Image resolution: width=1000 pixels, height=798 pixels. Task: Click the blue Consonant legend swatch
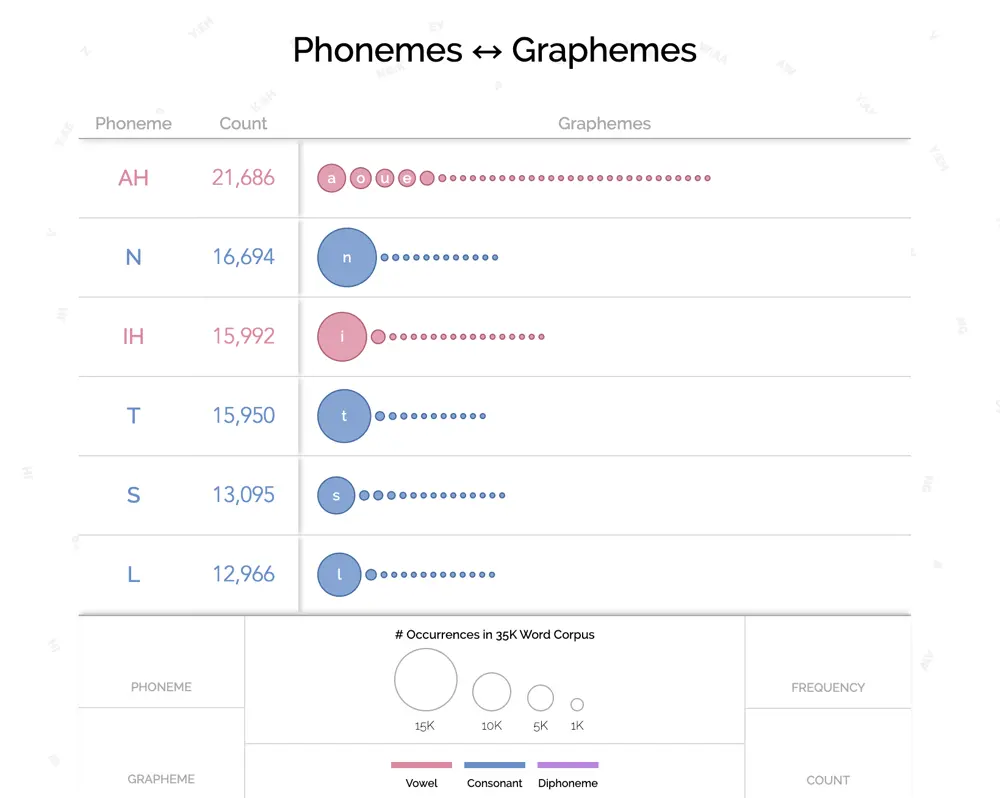495,765
